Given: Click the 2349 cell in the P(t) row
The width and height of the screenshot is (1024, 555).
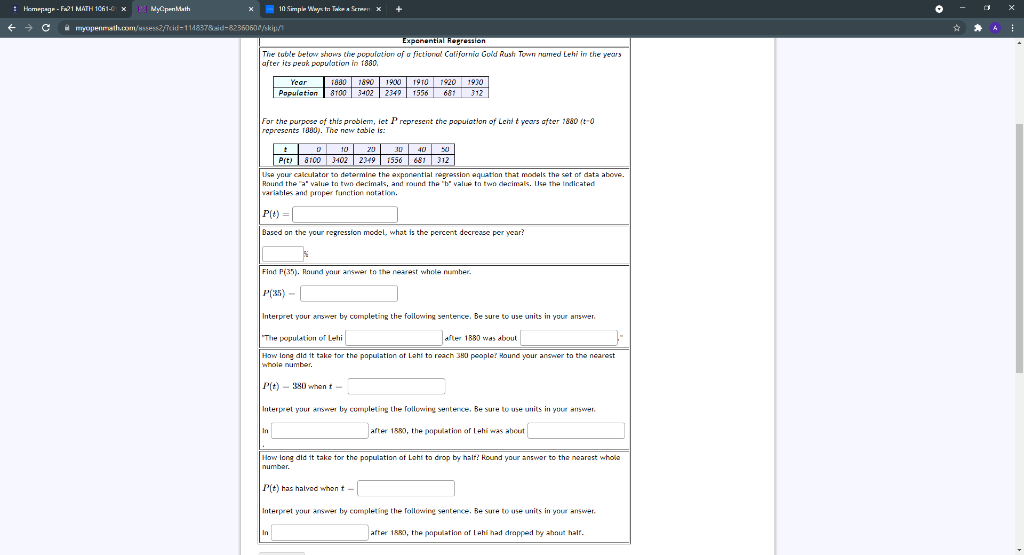Looking at the screenshot, I should [367, 160].
